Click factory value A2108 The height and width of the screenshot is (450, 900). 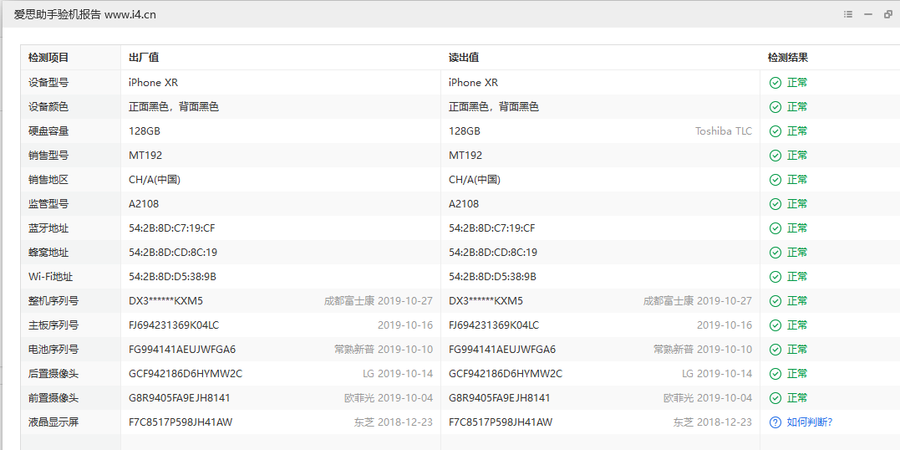click(144, 204)
